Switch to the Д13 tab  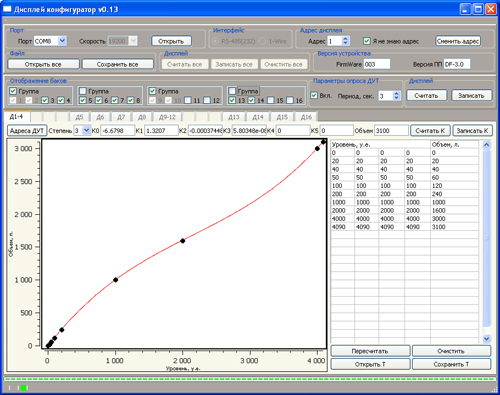(234, 117)
